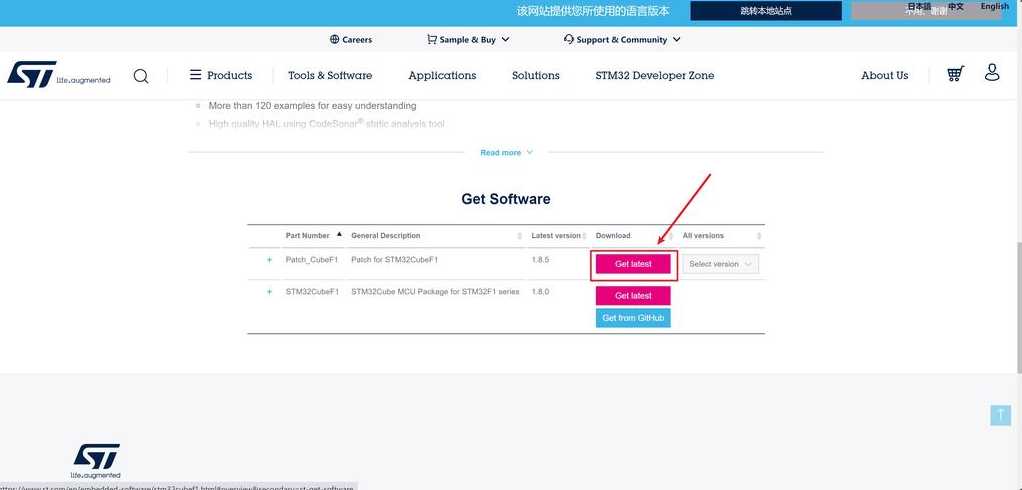The image size is (1022, 490).
Task: Open Select version dropdown for Patch_CubeF1
Action: [720, 264]
